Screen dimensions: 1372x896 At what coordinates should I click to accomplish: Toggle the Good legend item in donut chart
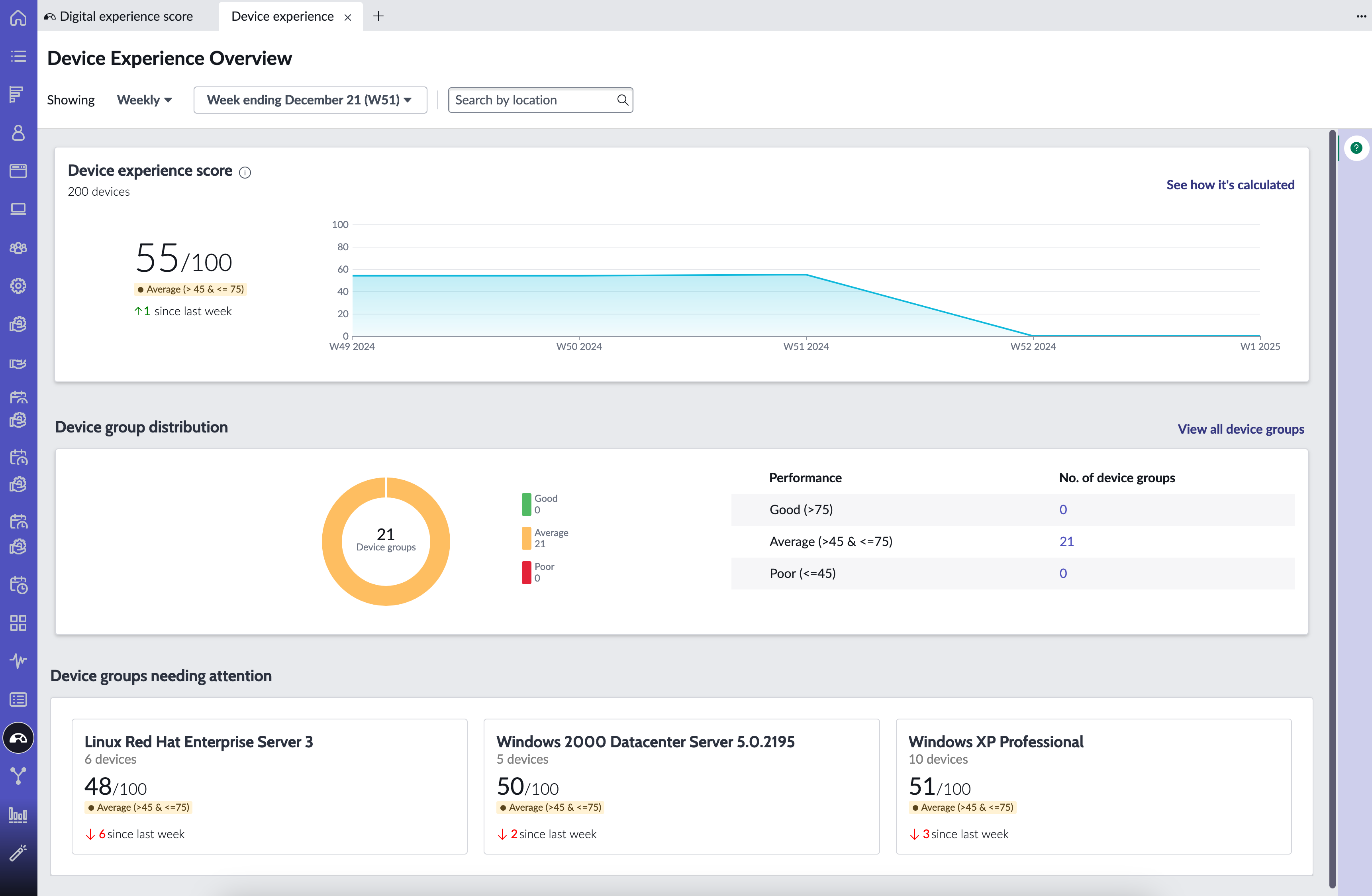pyautogui.click(x=540, y=504)
